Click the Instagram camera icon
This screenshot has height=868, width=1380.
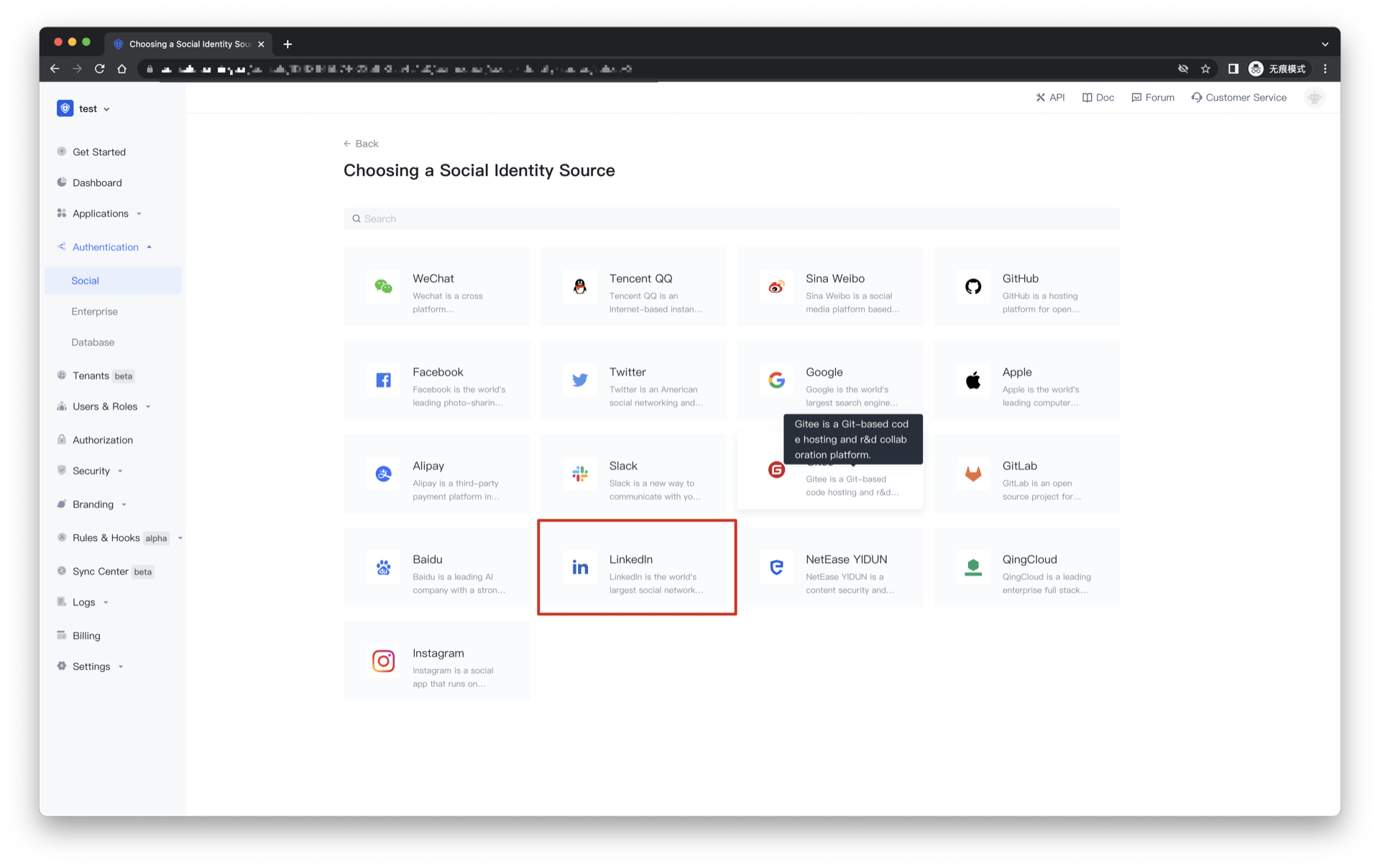coord(383,660)
